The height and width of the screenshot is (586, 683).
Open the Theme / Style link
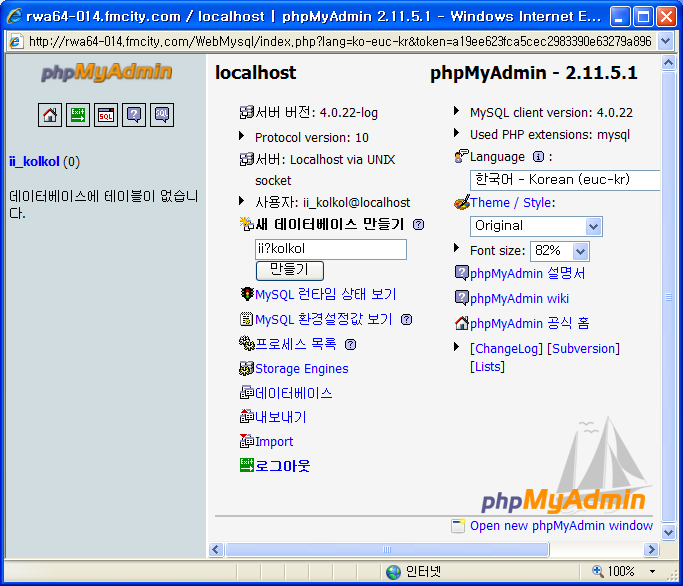511,203
